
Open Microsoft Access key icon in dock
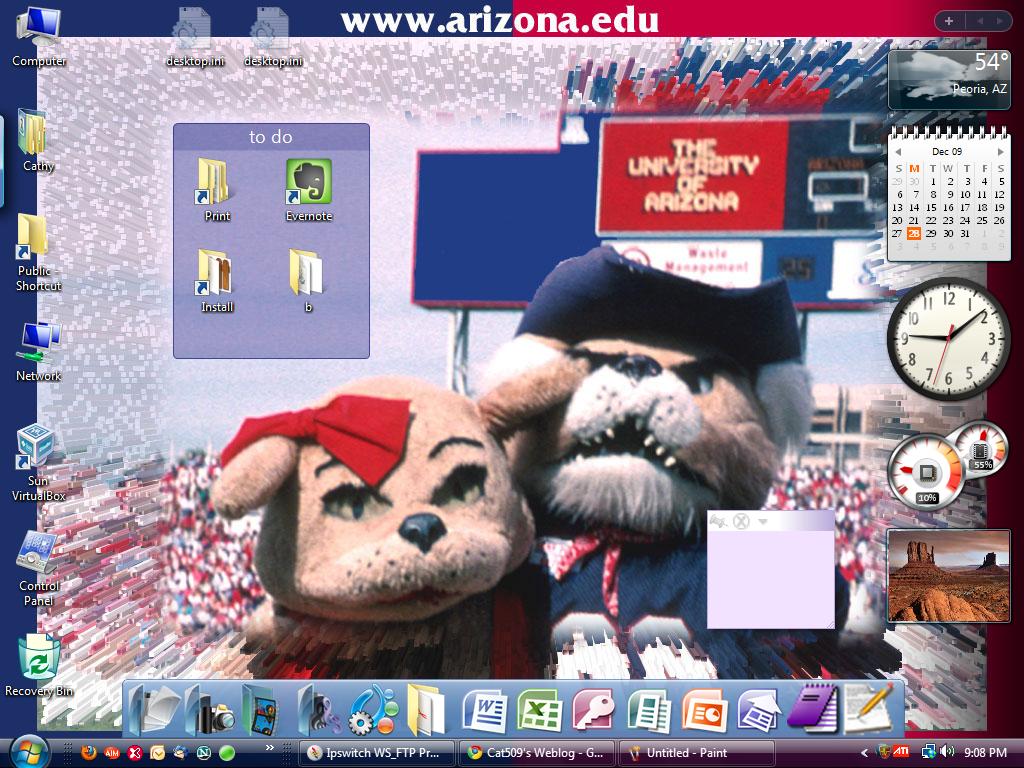593,711
